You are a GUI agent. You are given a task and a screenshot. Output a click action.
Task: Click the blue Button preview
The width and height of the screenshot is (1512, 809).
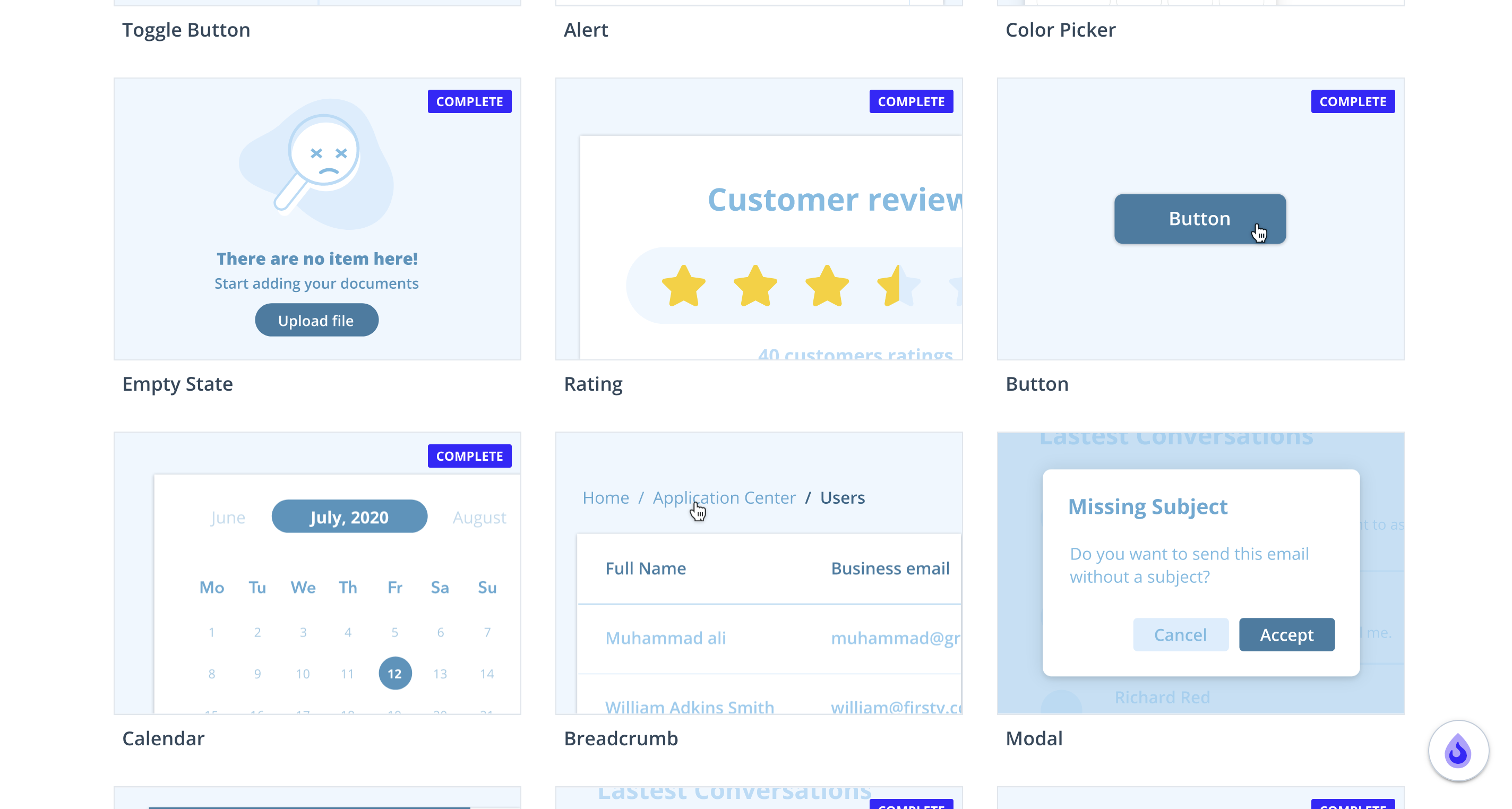(x=1200, y=218)
